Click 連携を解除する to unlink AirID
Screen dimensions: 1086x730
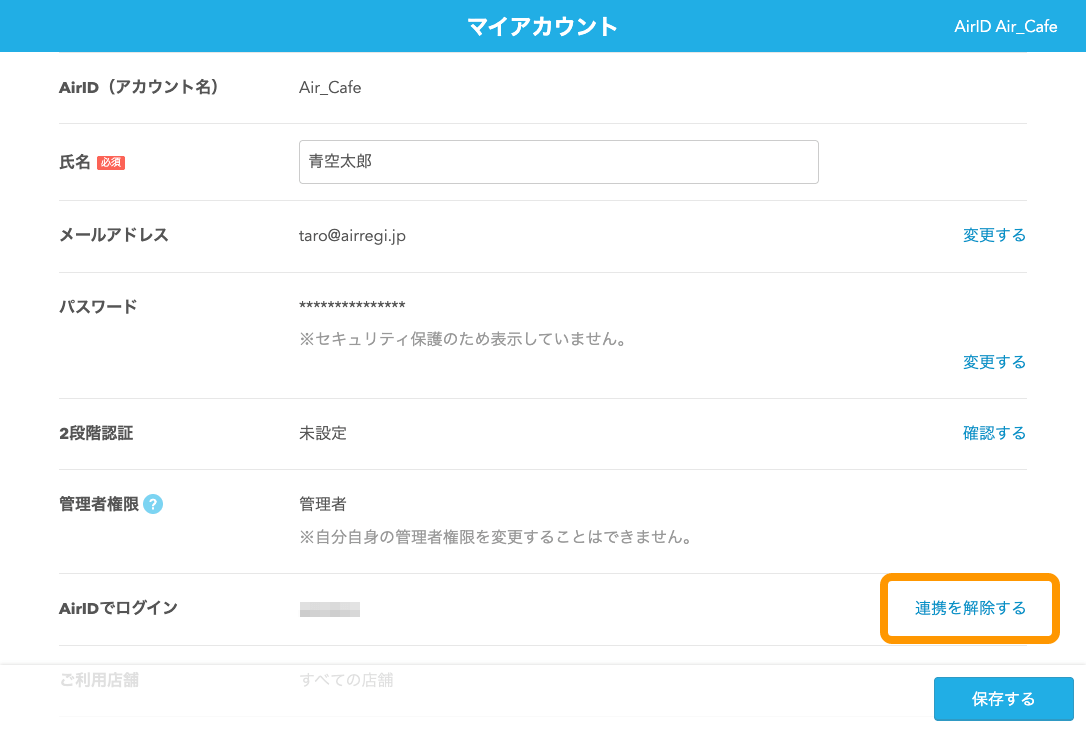point(968,608)
